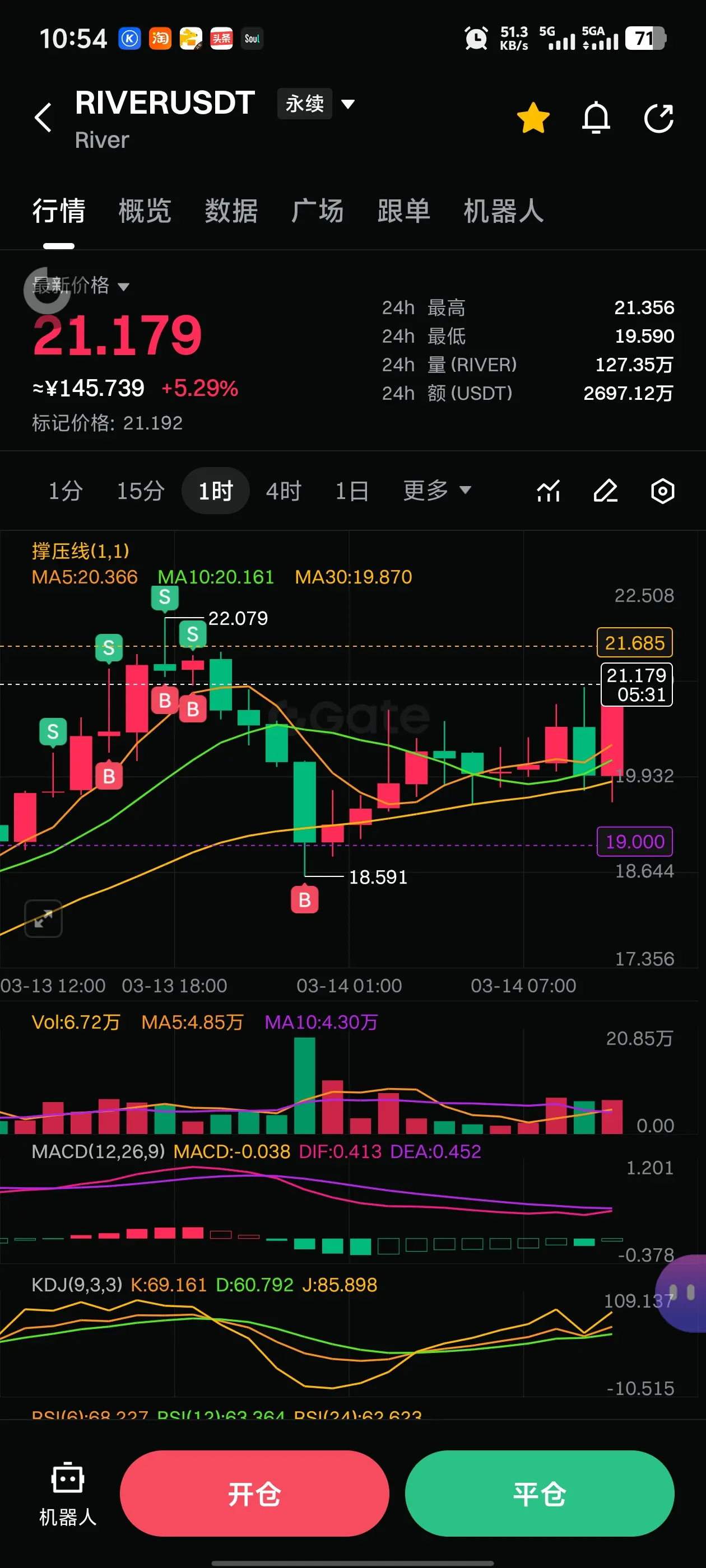Tap the share refresh arrow icon
Screen dimensions: 706x1568
click(658, 118)
